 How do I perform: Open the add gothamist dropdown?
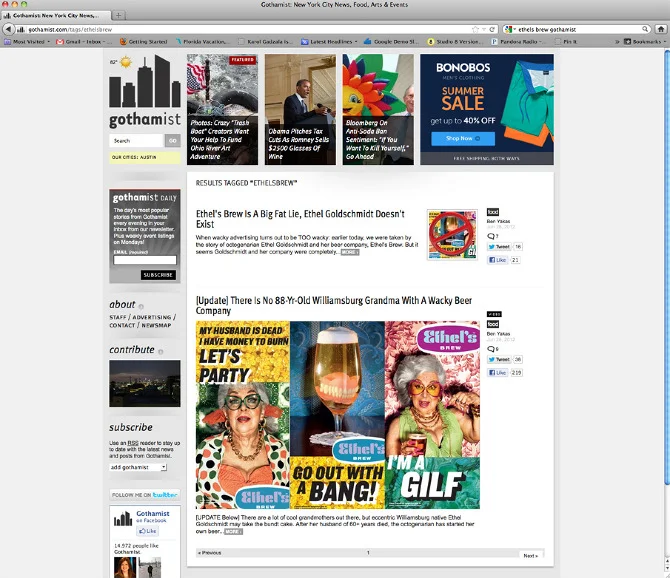pyautogui.click(x=138, y=467)
